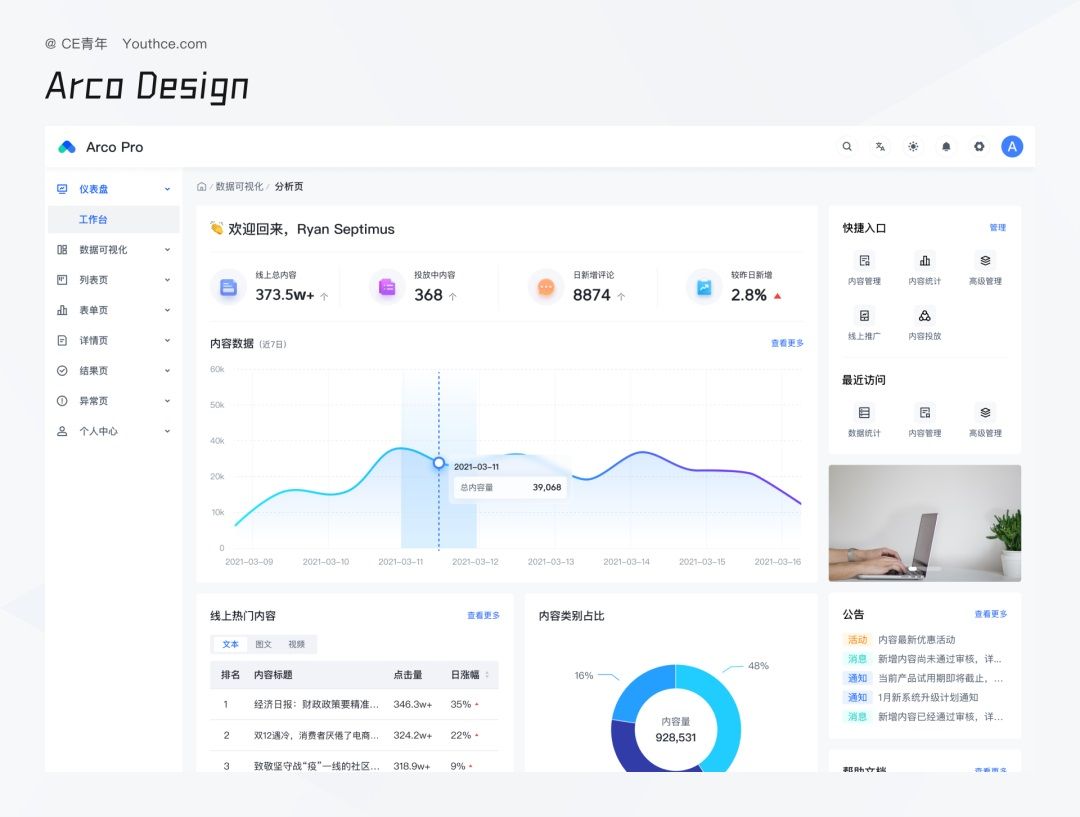The width and height of the screenshot is (1080, 817).
Task: Expand the 数据可视化 sidebar menu
Action: coord(114,249)
